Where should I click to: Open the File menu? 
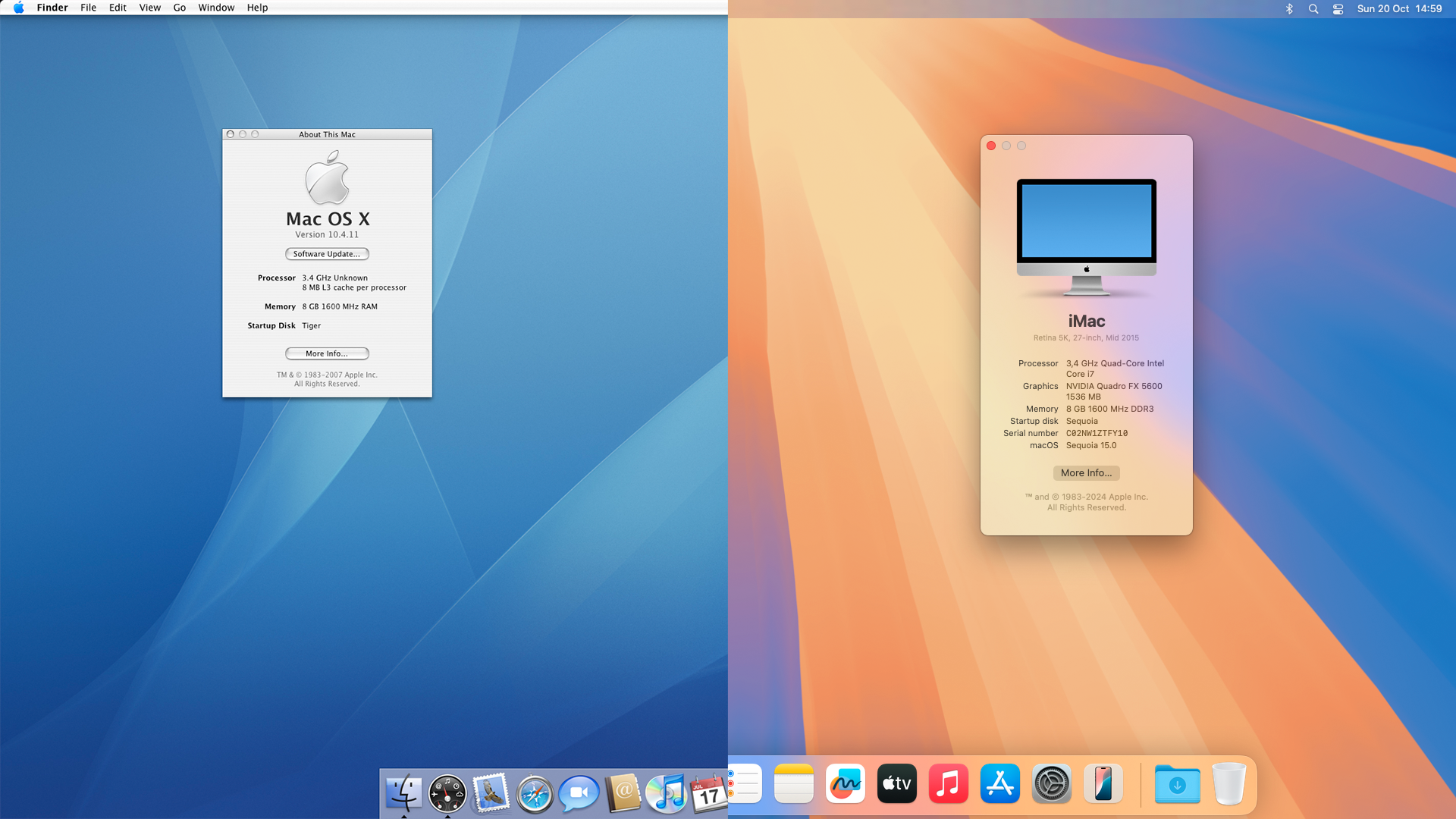coord(89,8)
